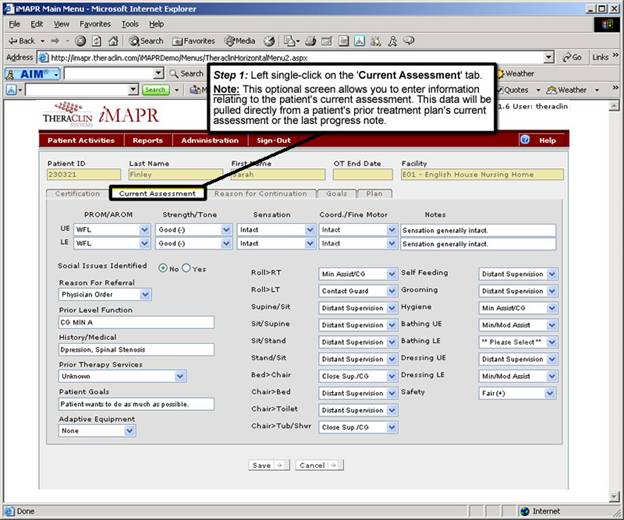Click the Patient Goals text field
Screen dimensions: 624x520
pos(136,404)
